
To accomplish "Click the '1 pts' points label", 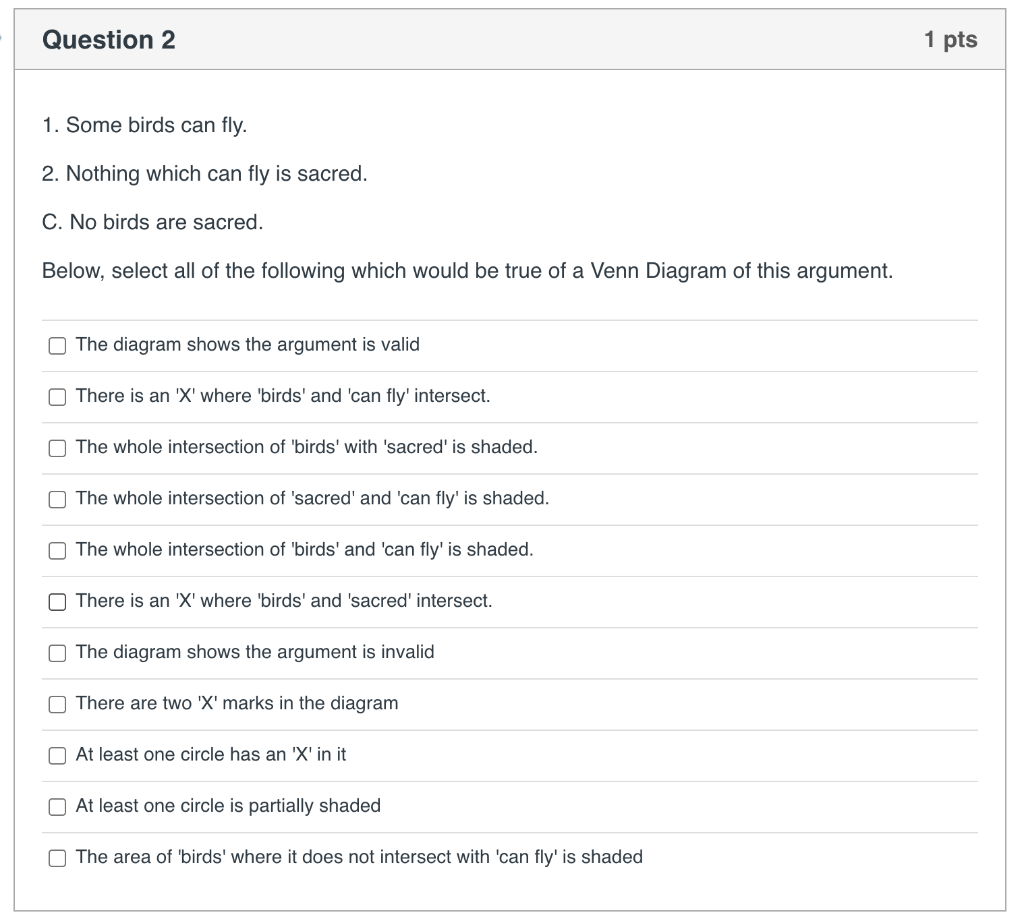I will [x=950, y=40].
